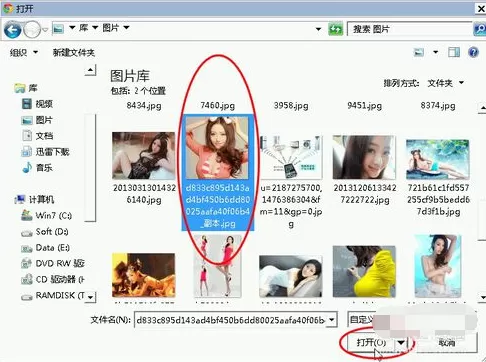Click the 取消 button
The height and width of the screenshot is (362, 486).
click(446, 342)
